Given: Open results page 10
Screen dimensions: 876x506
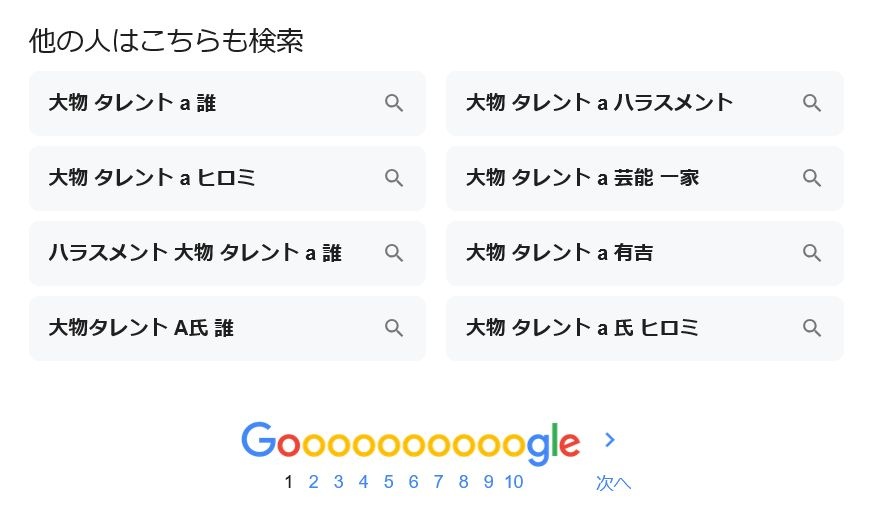Looking at the screenshot, I should (513, 482).
